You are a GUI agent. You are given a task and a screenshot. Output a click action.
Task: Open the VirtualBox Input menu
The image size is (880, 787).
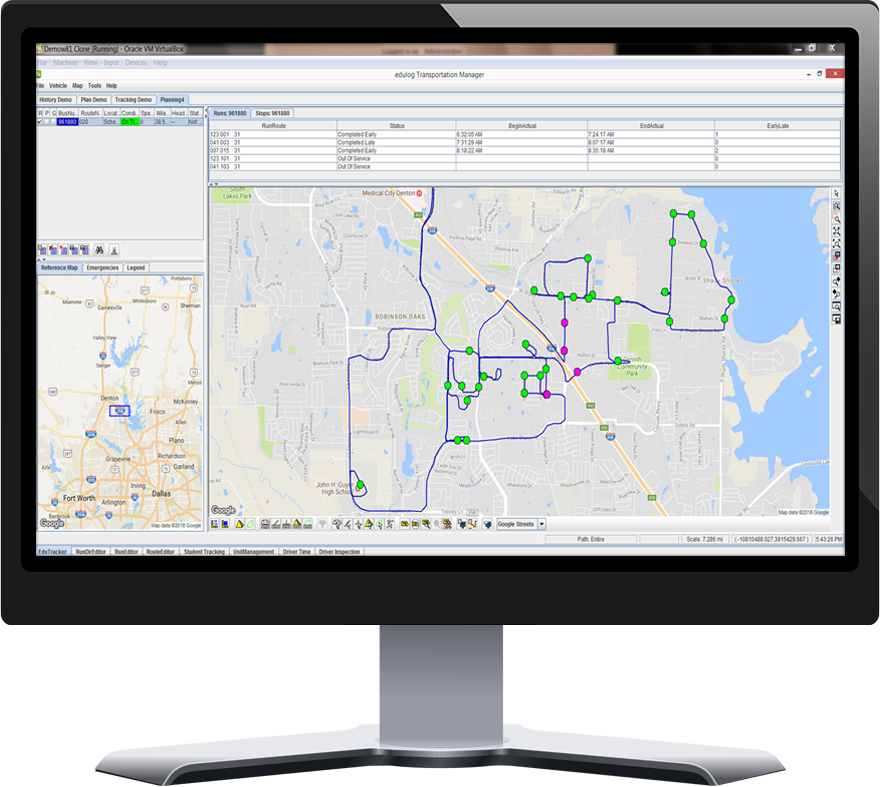point(111,63)
